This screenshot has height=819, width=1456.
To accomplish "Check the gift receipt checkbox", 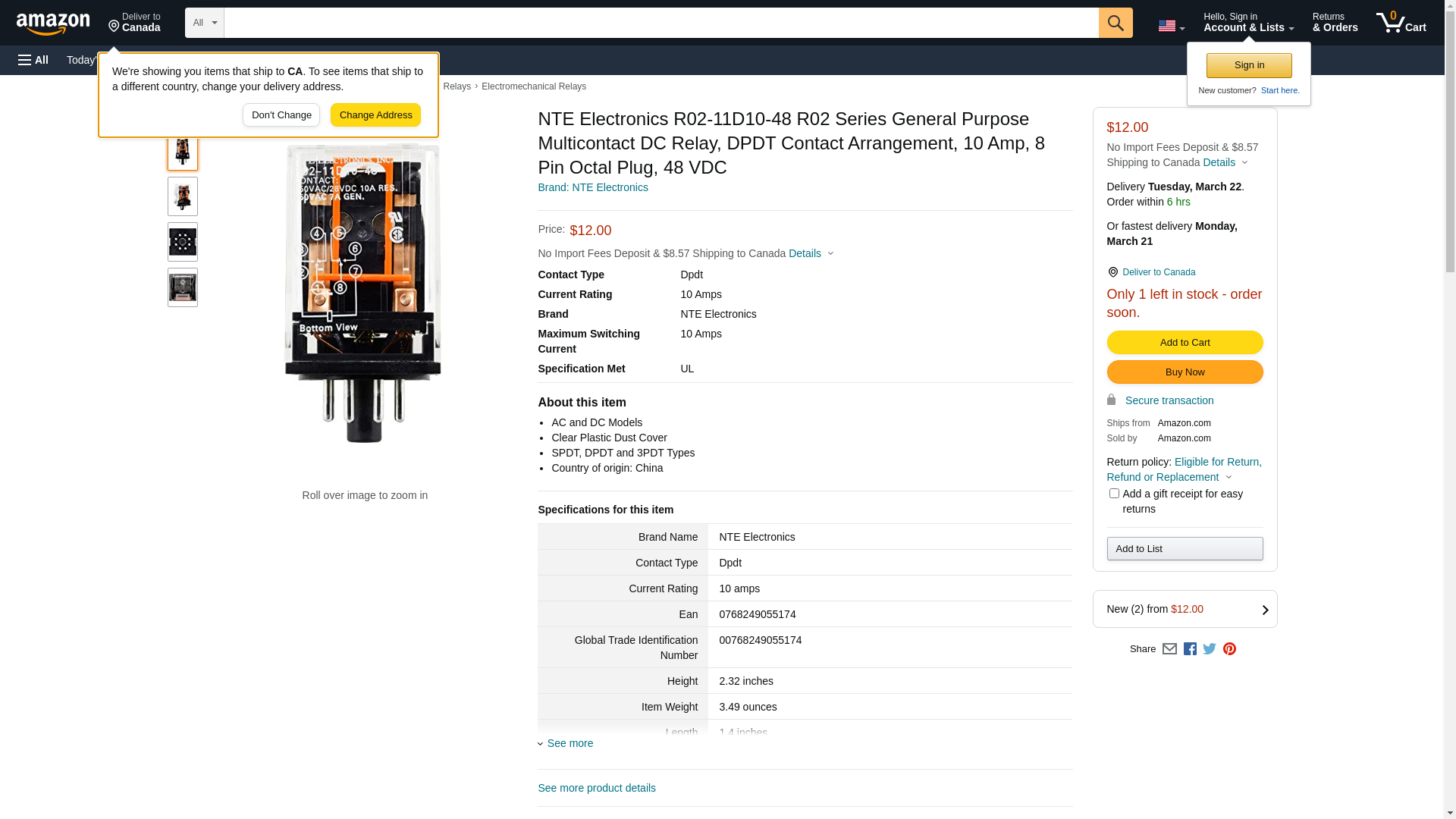I will click(1114, 494).
